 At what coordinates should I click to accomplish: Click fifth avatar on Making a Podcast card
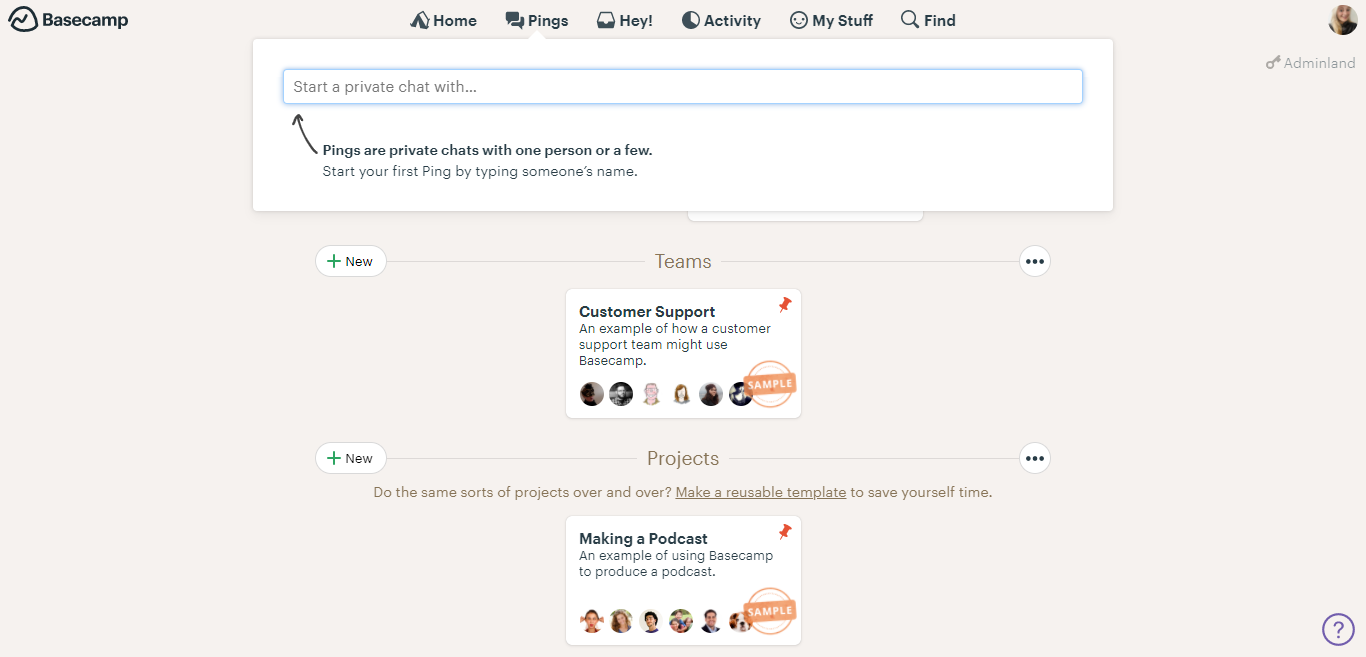(x=711, y=621)
